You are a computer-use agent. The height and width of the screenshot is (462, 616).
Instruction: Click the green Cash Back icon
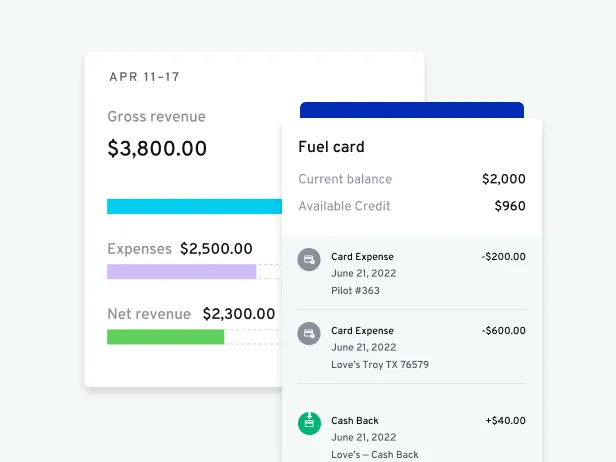(309, 423)
